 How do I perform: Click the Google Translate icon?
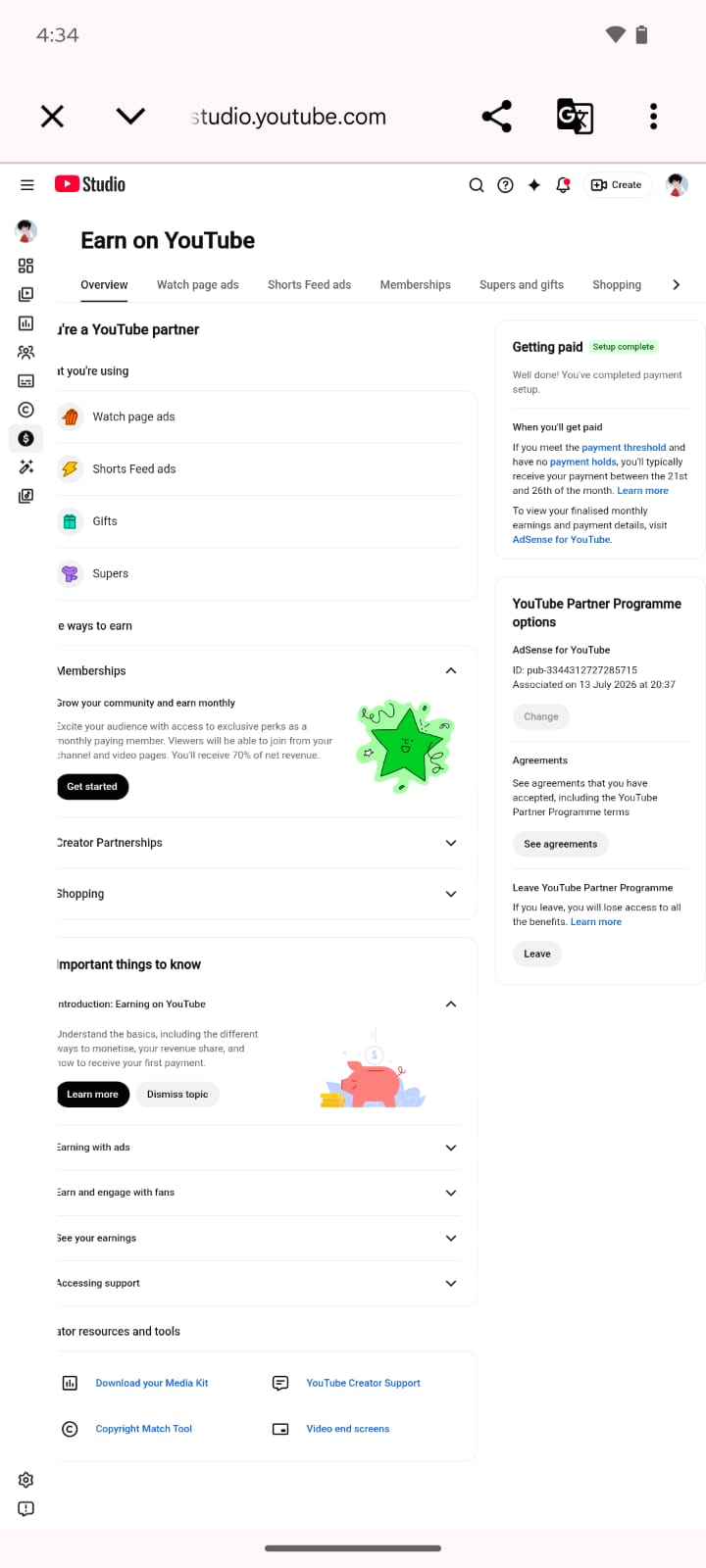575,117
